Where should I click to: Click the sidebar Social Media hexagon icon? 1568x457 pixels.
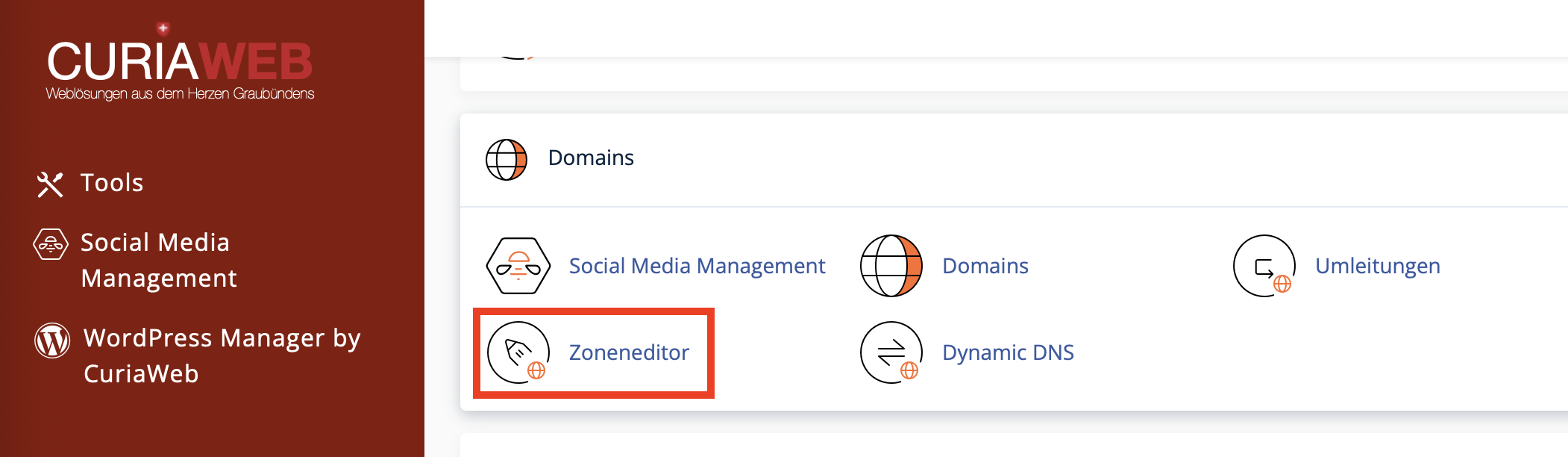pos(51,244)
